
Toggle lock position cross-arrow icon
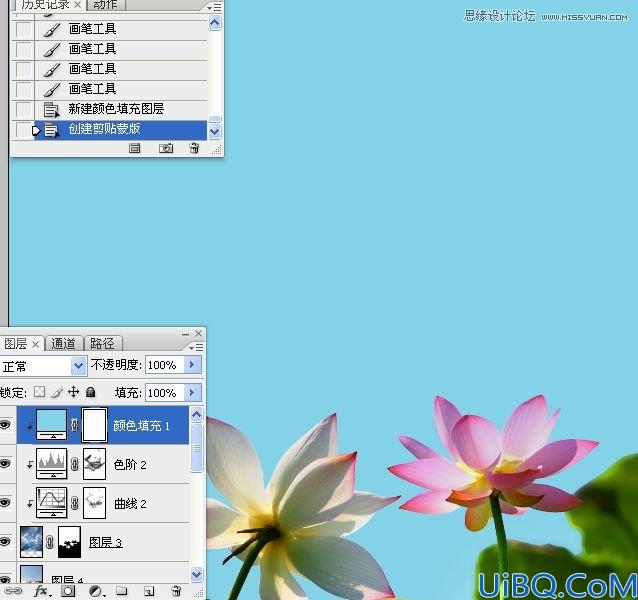click(x=74, y=392)
